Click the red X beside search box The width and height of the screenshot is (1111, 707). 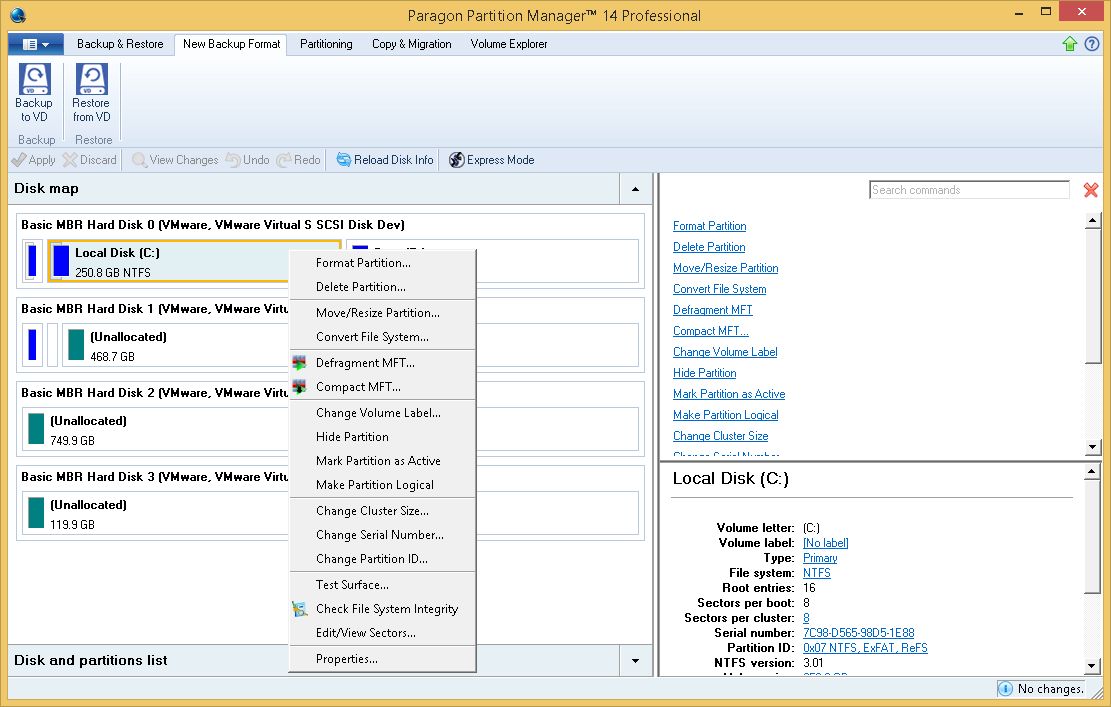pyautogui.click(x=1091, y=190)
